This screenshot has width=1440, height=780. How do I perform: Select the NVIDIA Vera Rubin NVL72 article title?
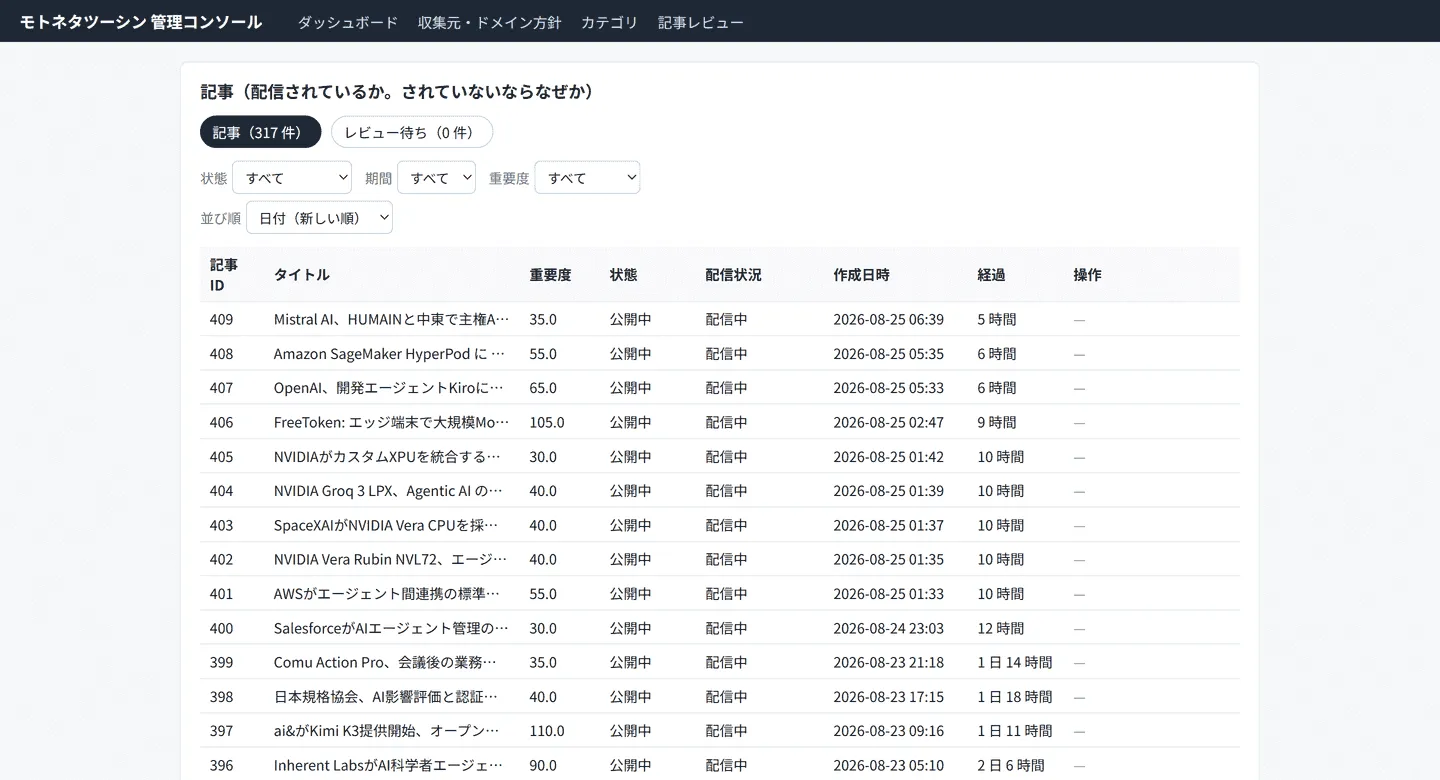pos(390,560)
